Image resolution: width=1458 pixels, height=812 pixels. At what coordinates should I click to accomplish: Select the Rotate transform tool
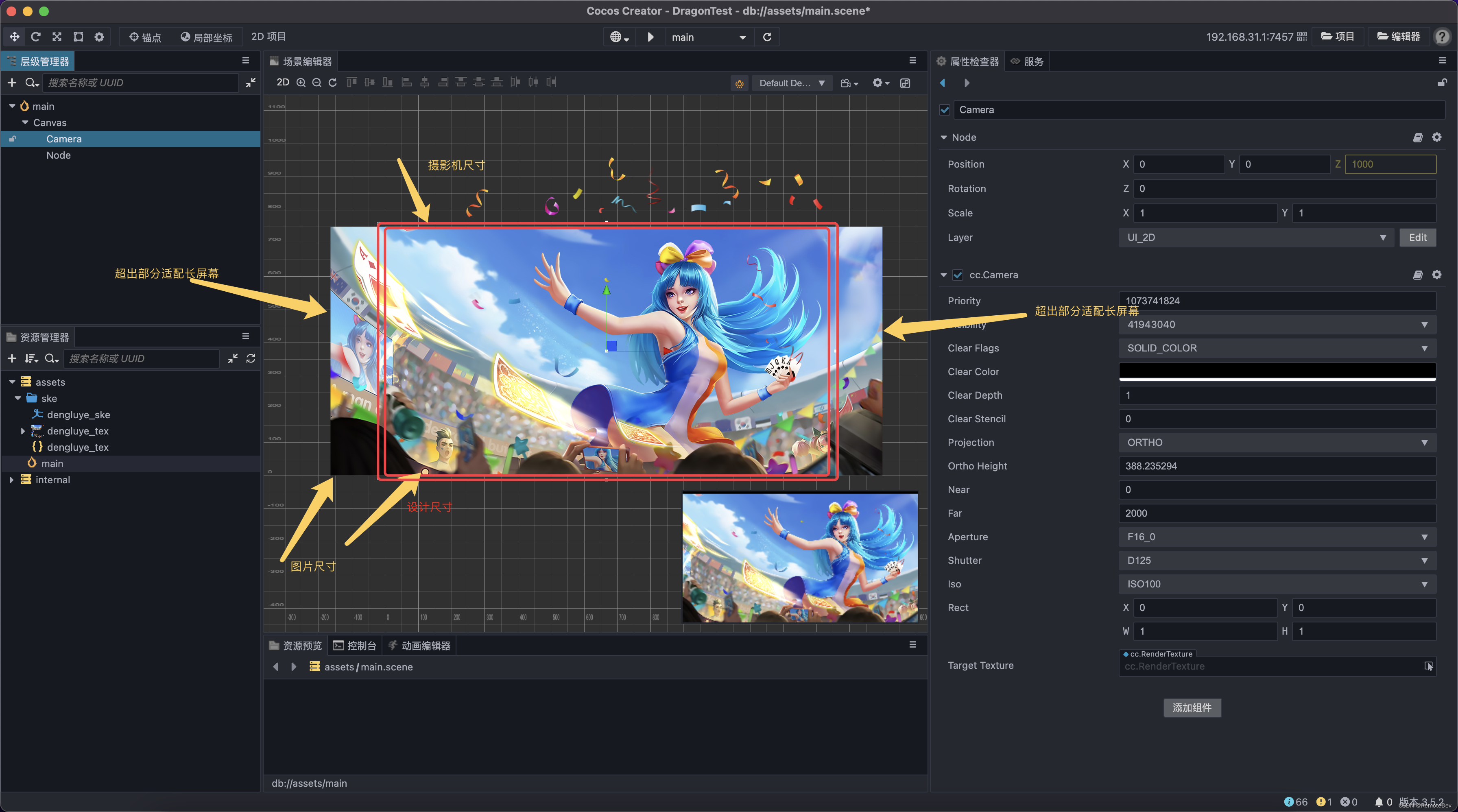click(x=36, y=37)
